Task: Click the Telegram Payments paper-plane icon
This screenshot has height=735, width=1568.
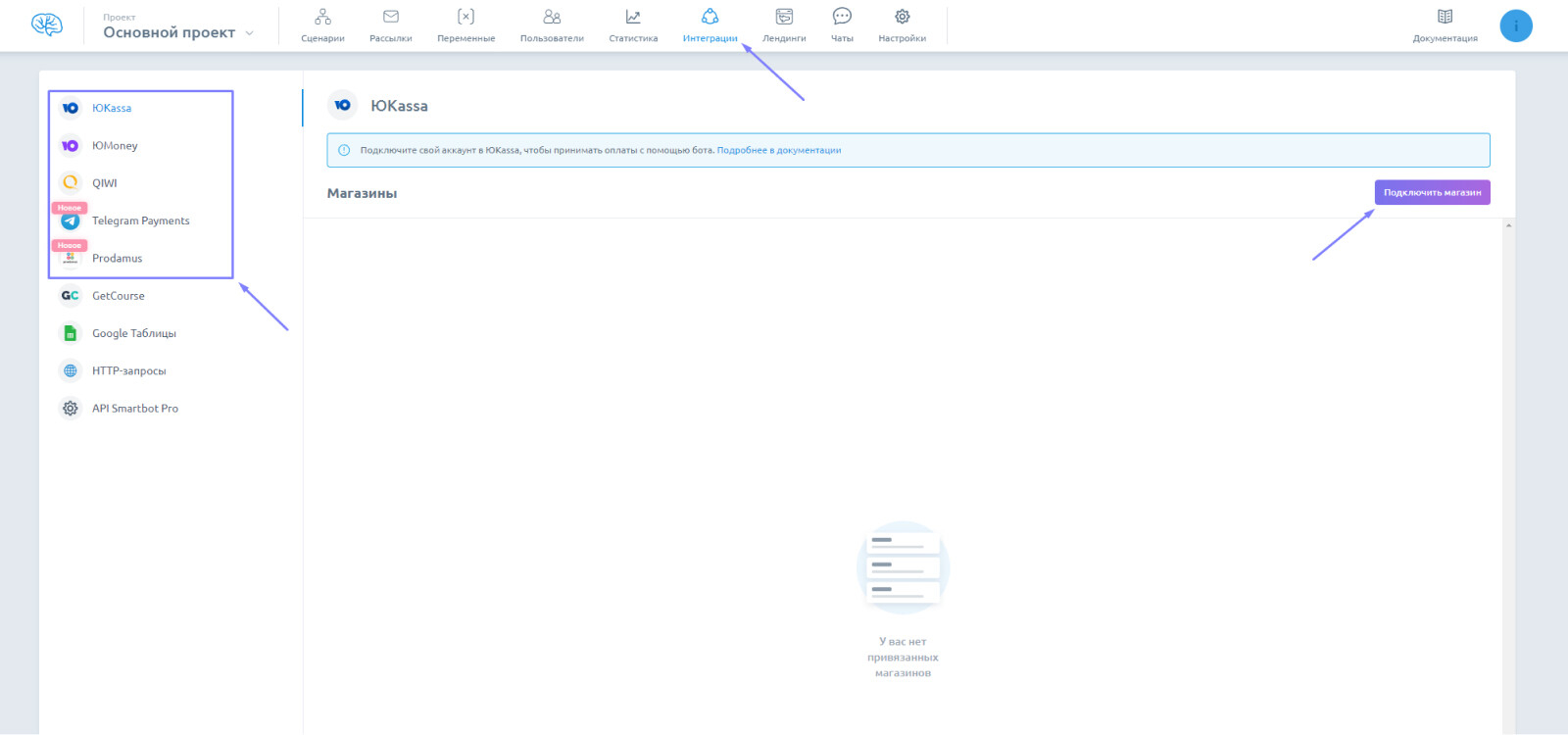Action: (x=71, y=221)
